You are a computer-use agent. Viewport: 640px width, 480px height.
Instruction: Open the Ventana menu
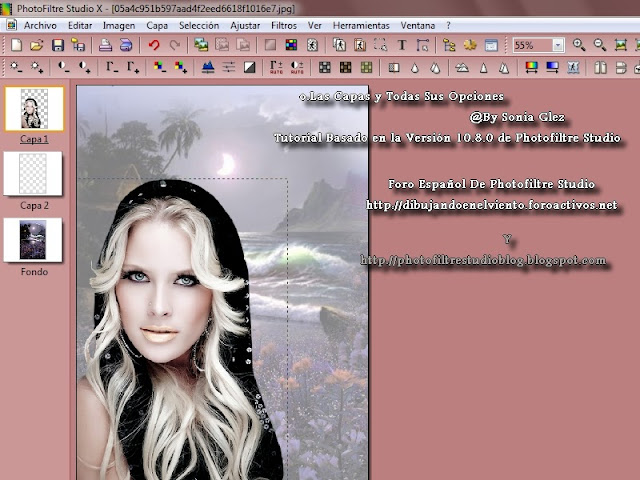pos(418,25)
